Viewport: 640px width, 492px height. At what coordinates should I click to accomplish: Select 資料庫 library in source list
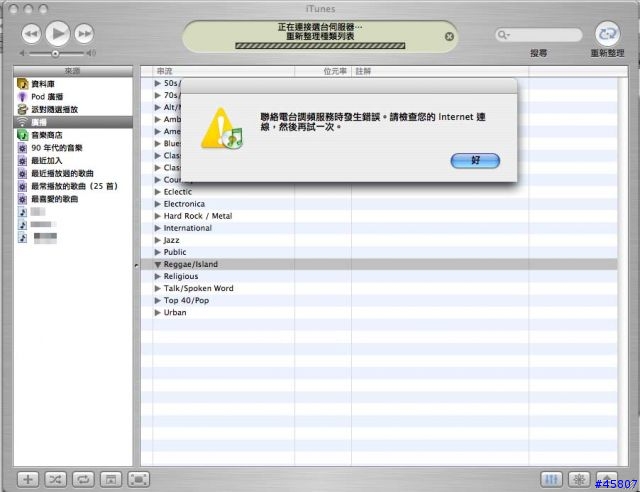pos(73,84)
